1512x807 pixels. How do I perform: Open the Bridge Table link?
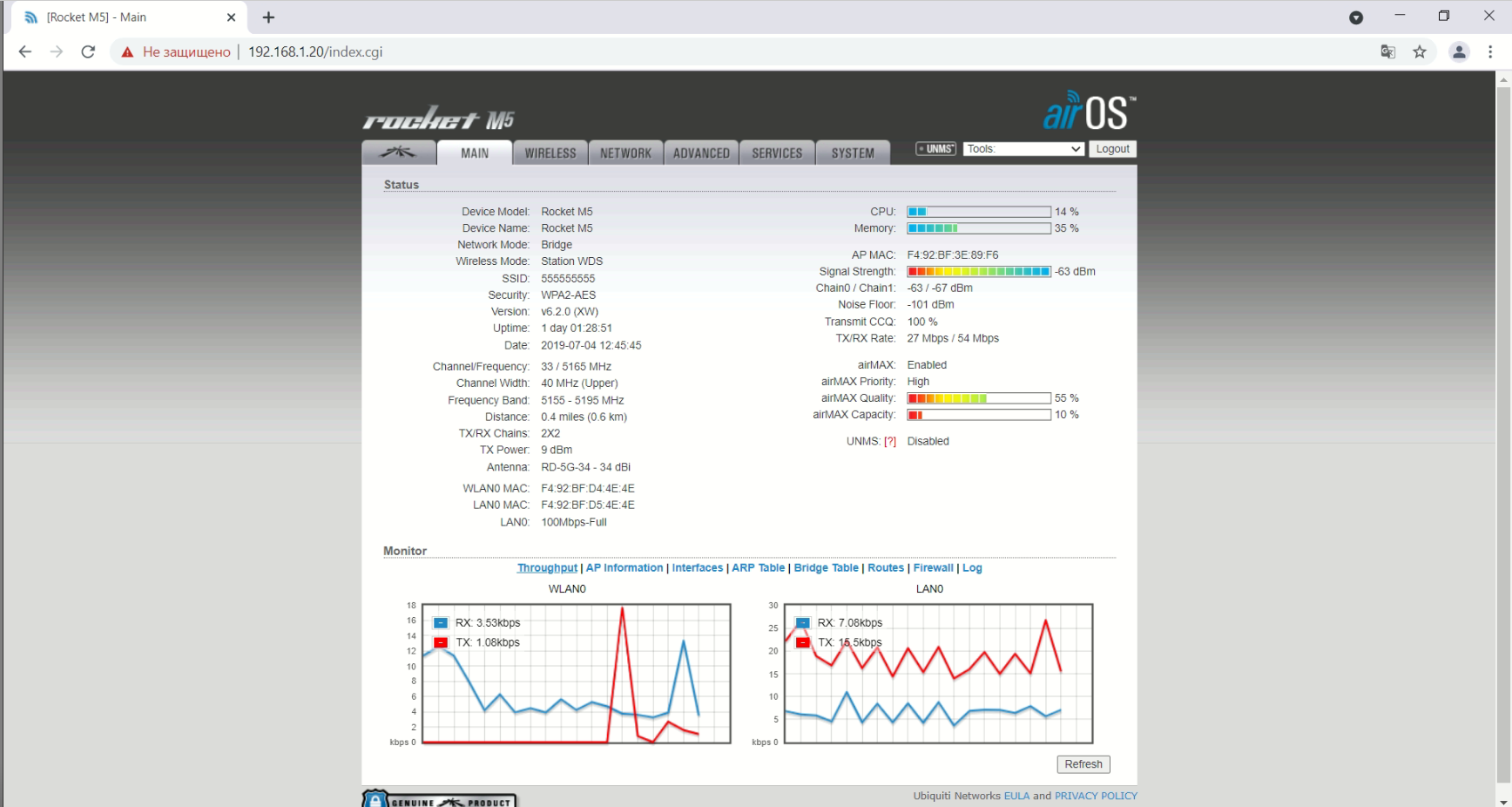827,568
